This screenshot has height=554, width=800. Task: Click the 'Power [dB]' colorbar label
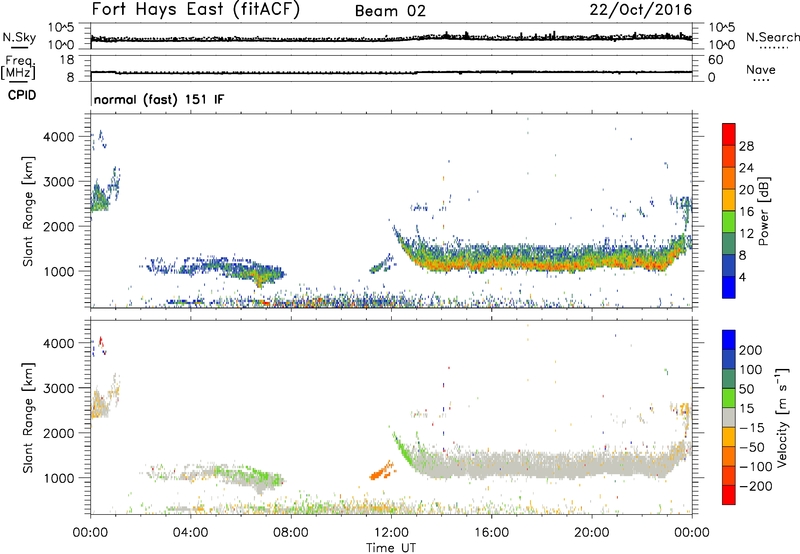pyautogui.click(x=764, y=211)
